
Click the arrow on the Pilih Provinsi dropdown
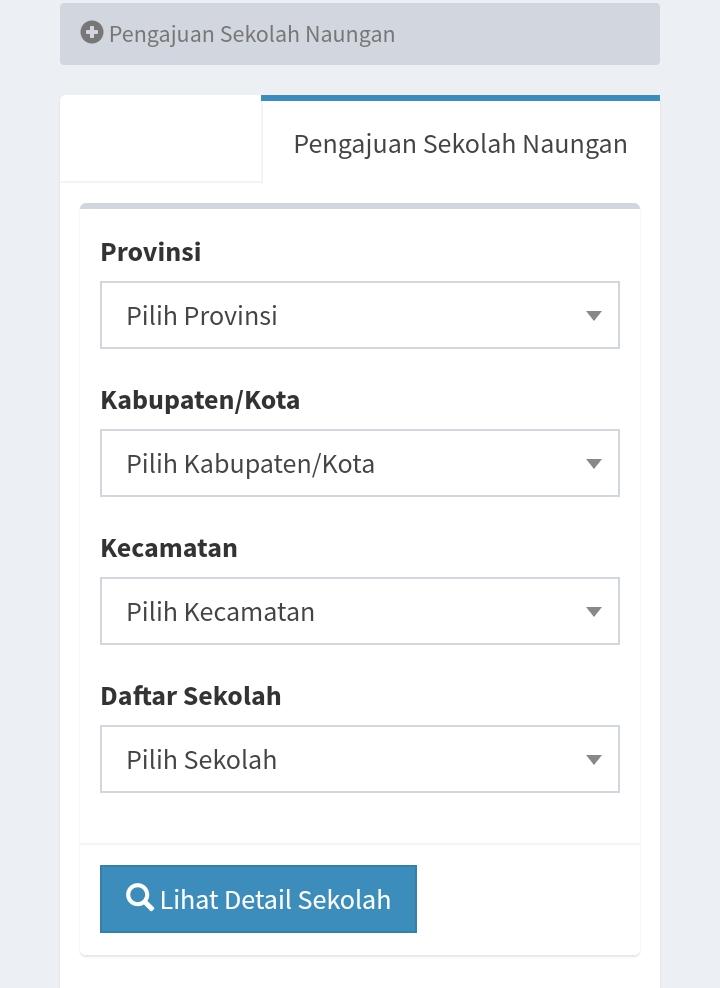coord(593,316)
